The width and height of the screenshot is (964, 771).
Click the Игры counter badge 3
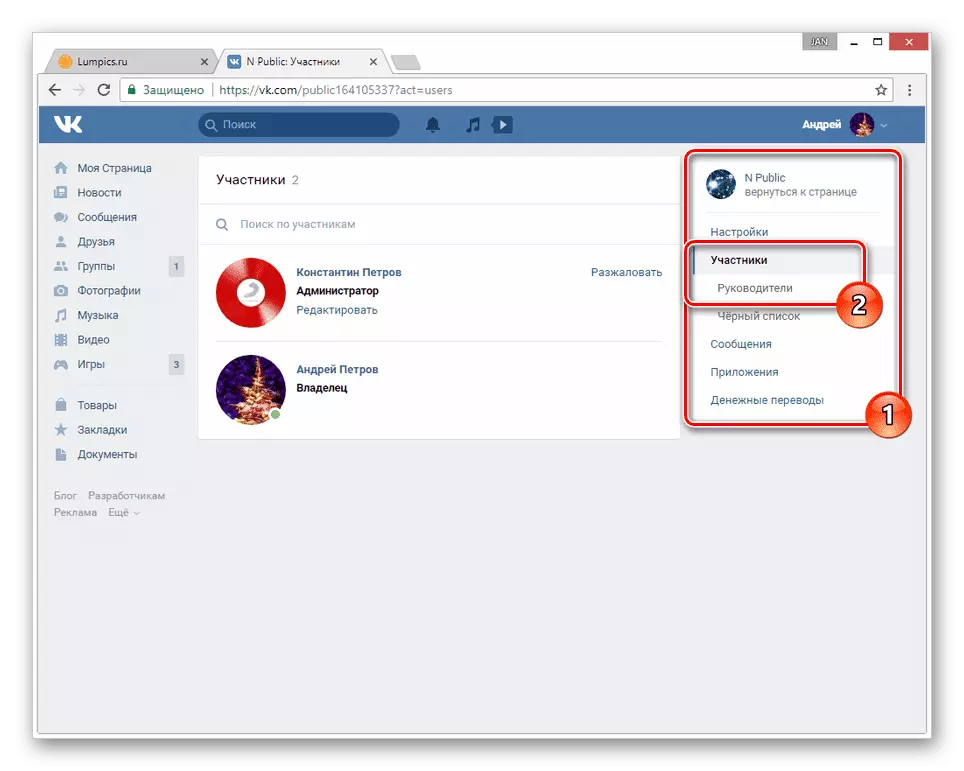[176, 365]
